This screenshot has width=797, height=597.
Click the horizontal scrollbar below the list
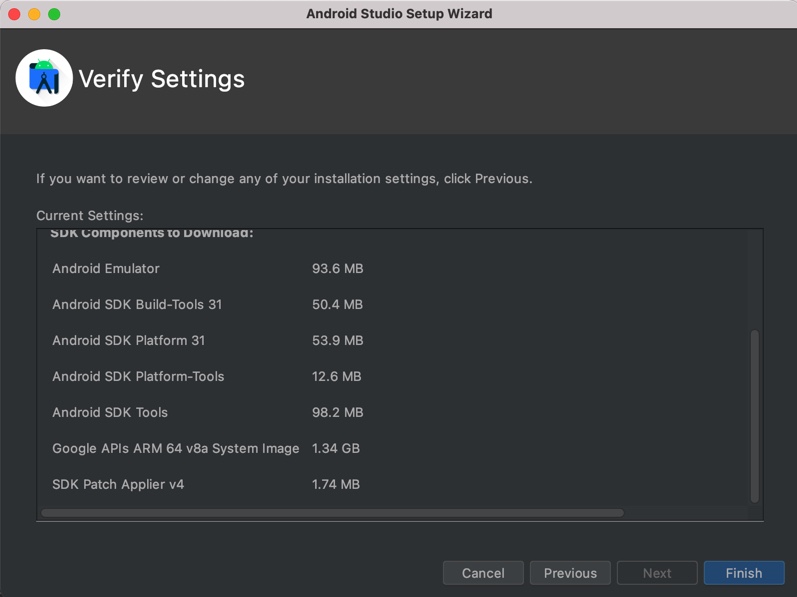[332, 513]
